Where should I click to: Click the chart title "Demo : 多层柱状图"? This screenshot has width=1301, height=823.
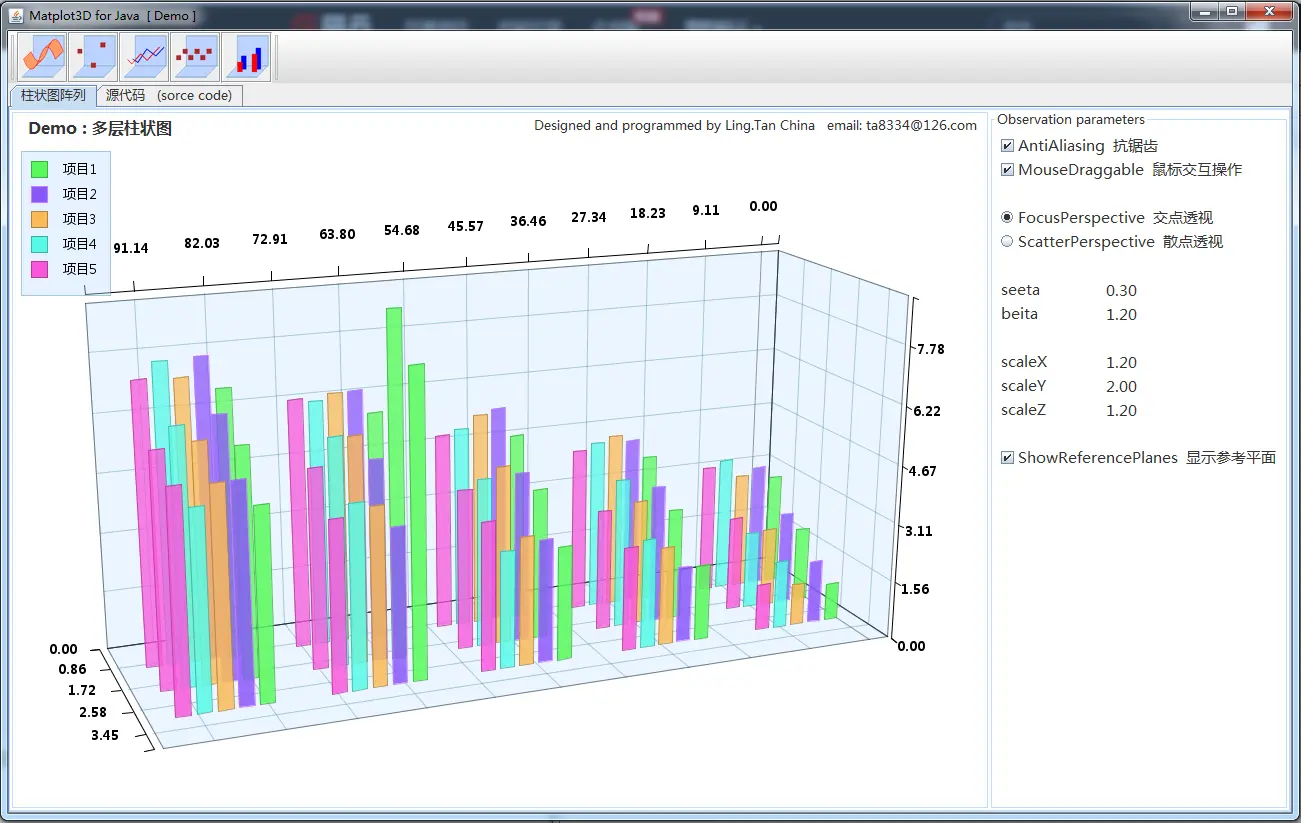pos(100,129)
